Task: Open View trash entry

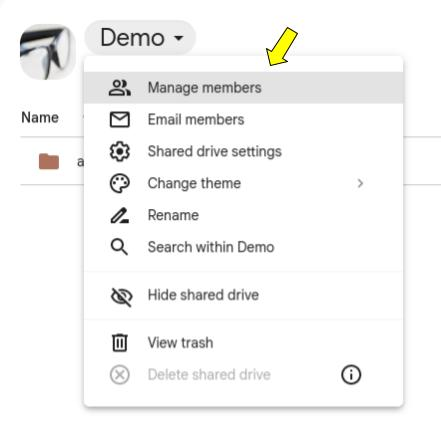Action: pyautogui.click(x=243, y=343)
